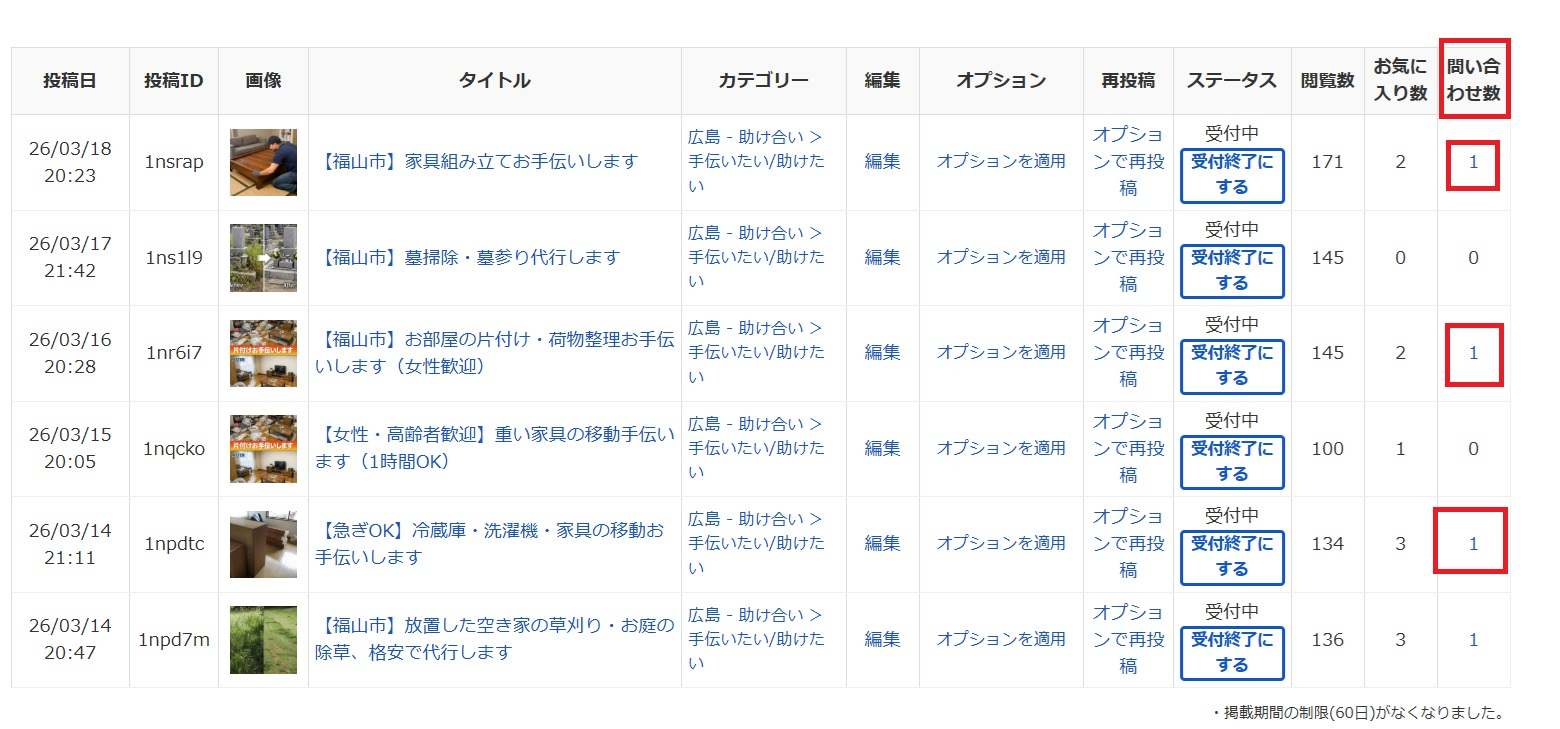The image size is (1560, 729).
Task: Click 編集 for the 家具組み立て post
Action: (x=882, y=161)
